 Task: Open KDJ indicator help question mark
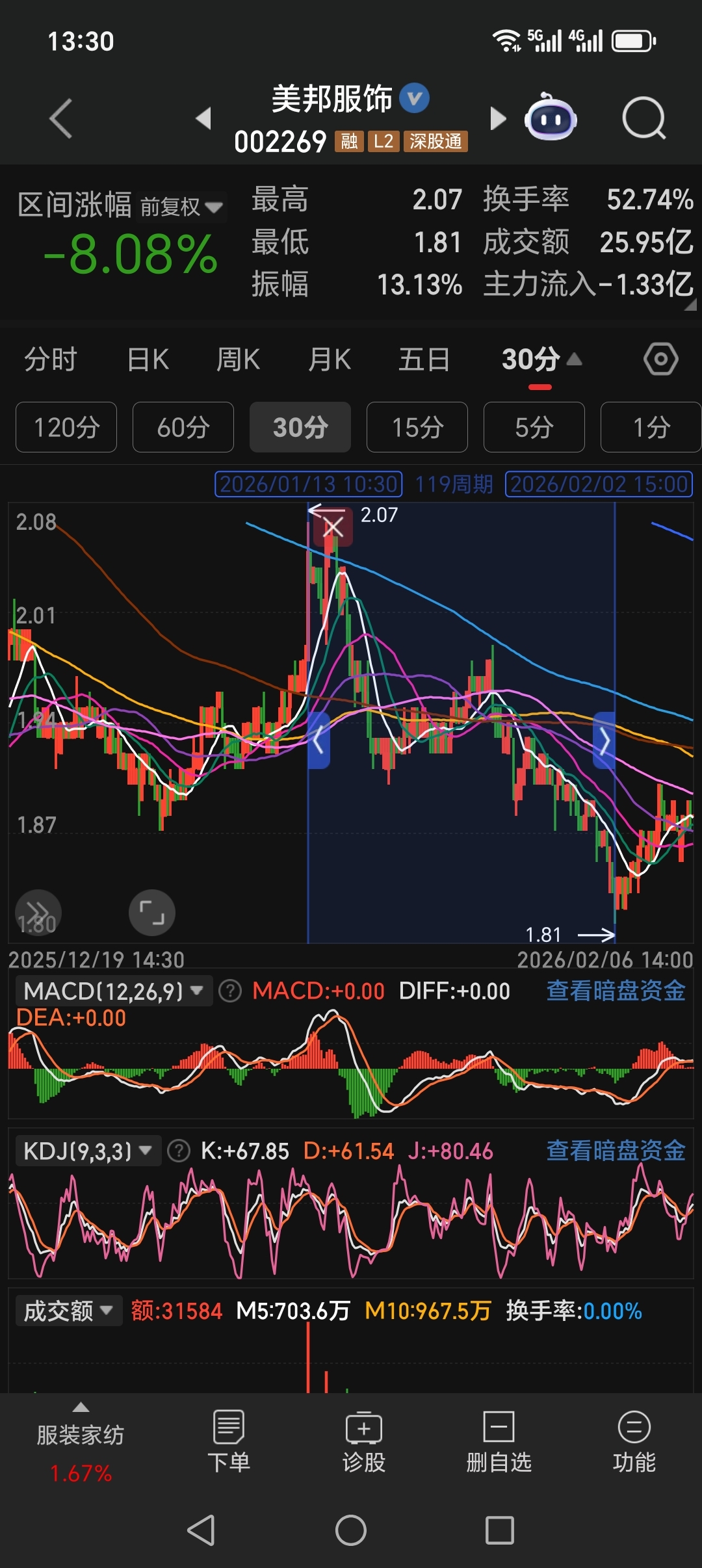tap(179, 1151)
